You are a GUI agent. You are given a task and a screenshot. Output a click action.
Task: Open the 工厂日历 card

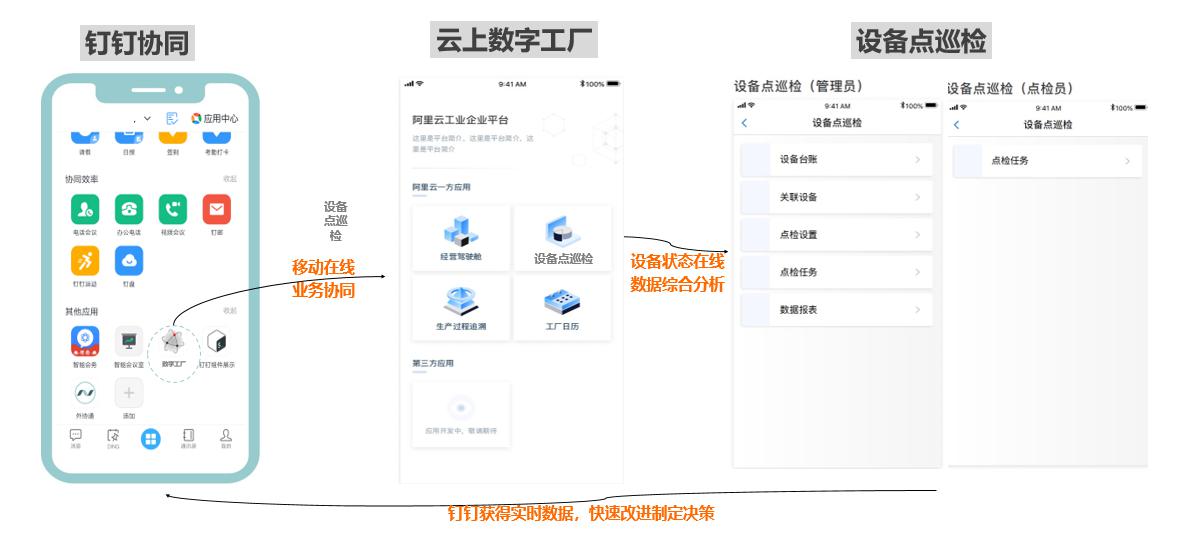tap(563, 308)
